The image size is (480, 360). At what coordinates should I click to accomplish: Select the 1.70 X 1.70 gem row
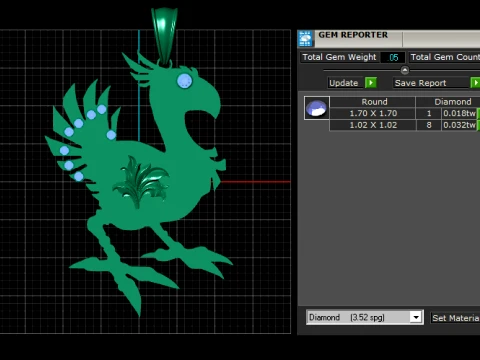(x=403, y=113)
